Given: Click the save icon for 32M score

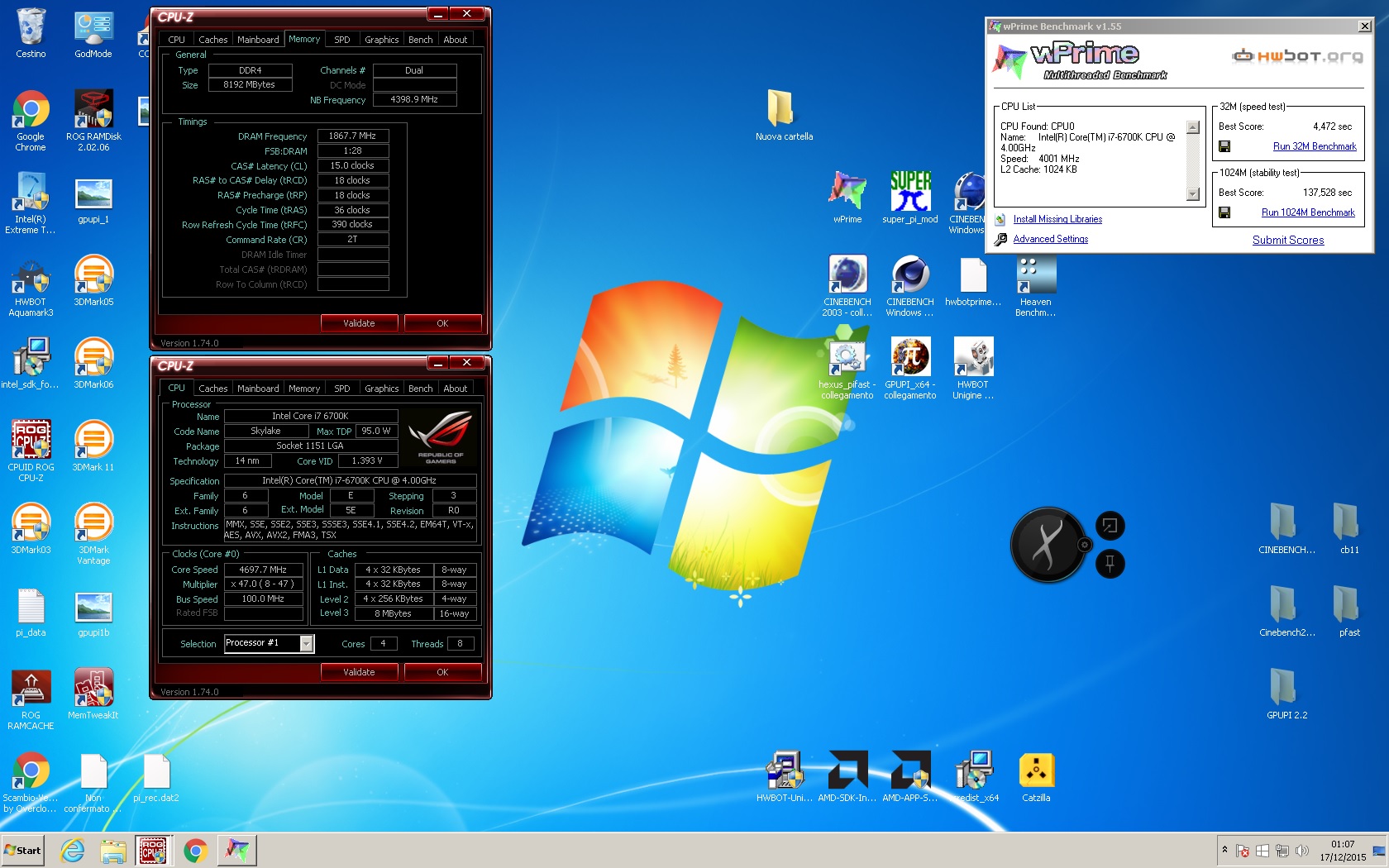Looking at the screenshot, I should [x=1224, y=146].
